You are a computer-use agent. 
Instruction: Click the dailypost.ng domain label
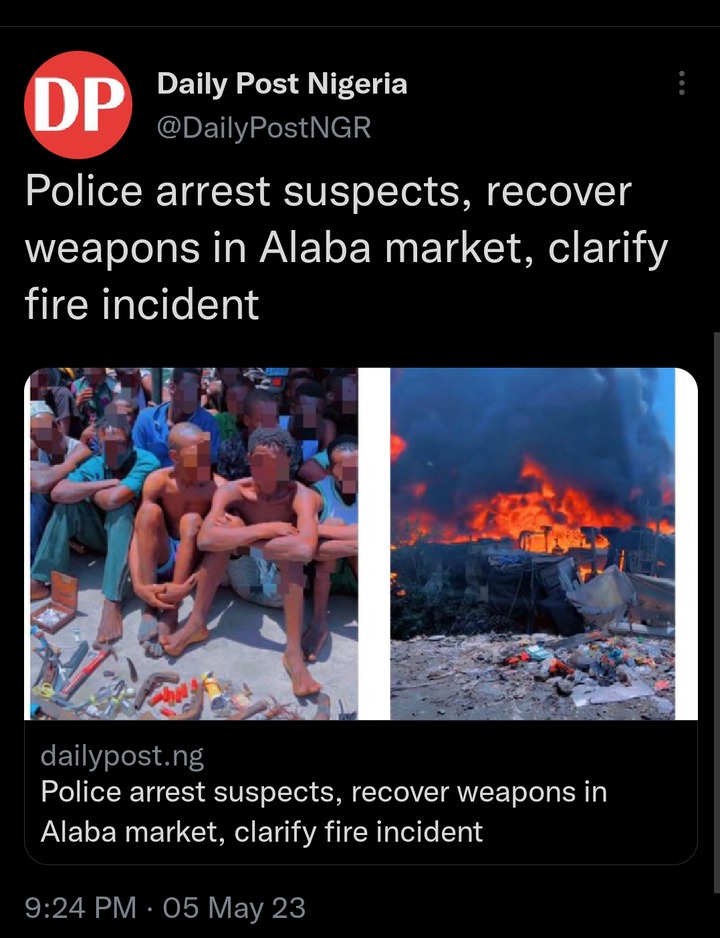coord(122,756)
